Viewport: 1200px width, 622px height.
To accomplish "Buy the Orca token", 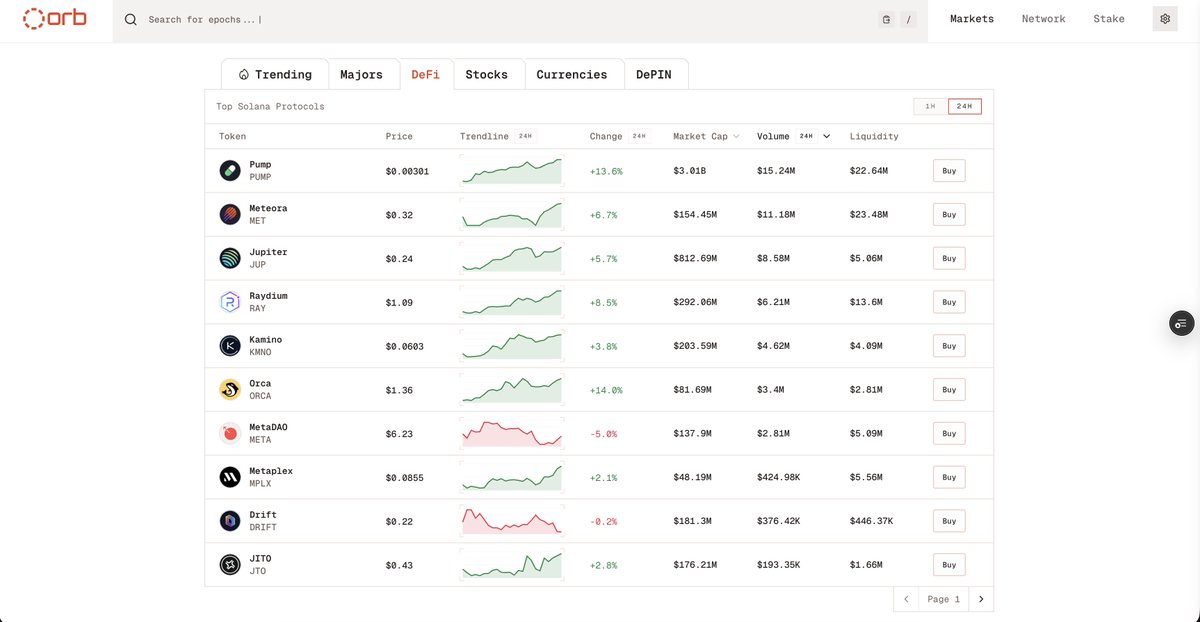I will click(949, 390).
